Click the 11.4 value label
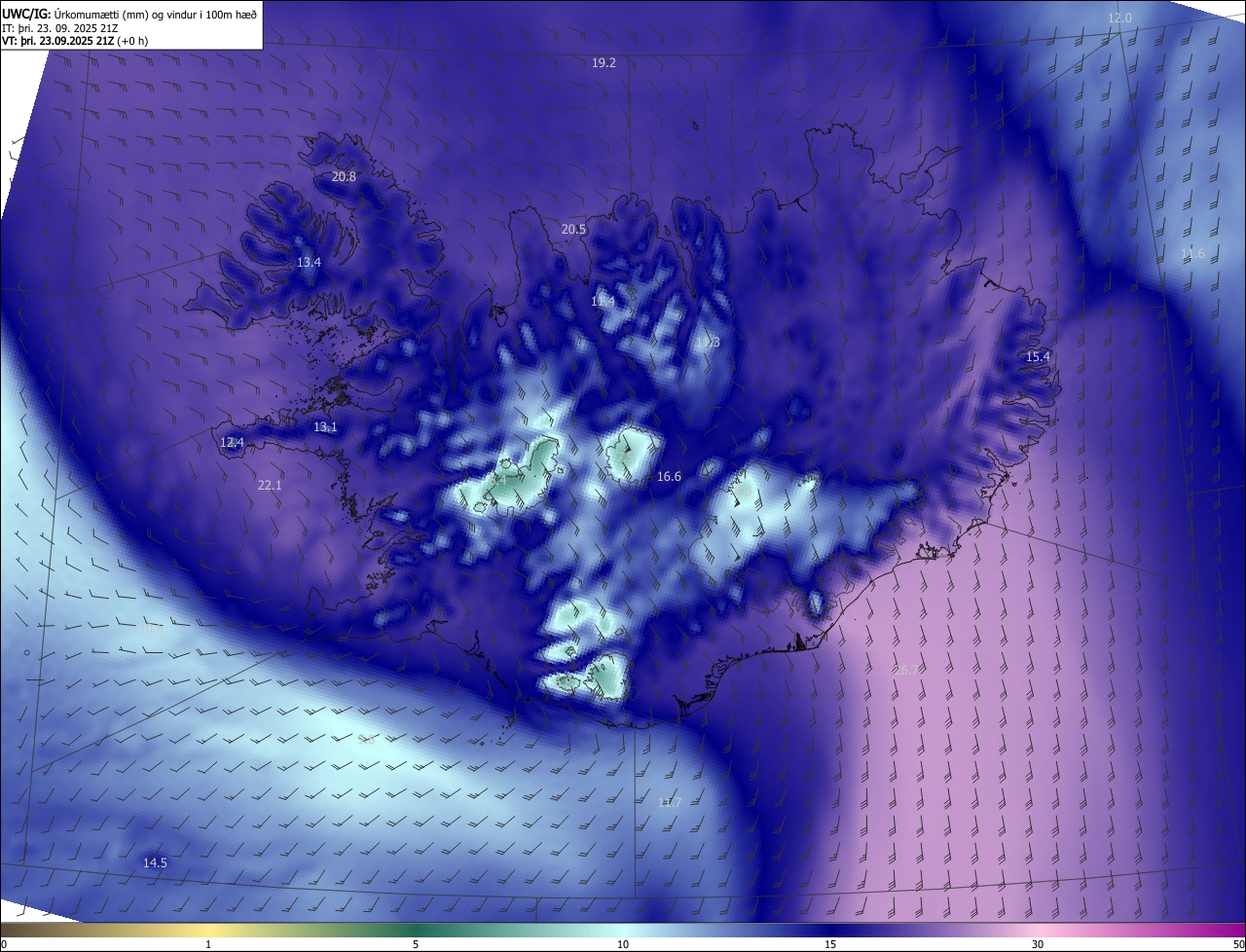 [x=603, y=302]
